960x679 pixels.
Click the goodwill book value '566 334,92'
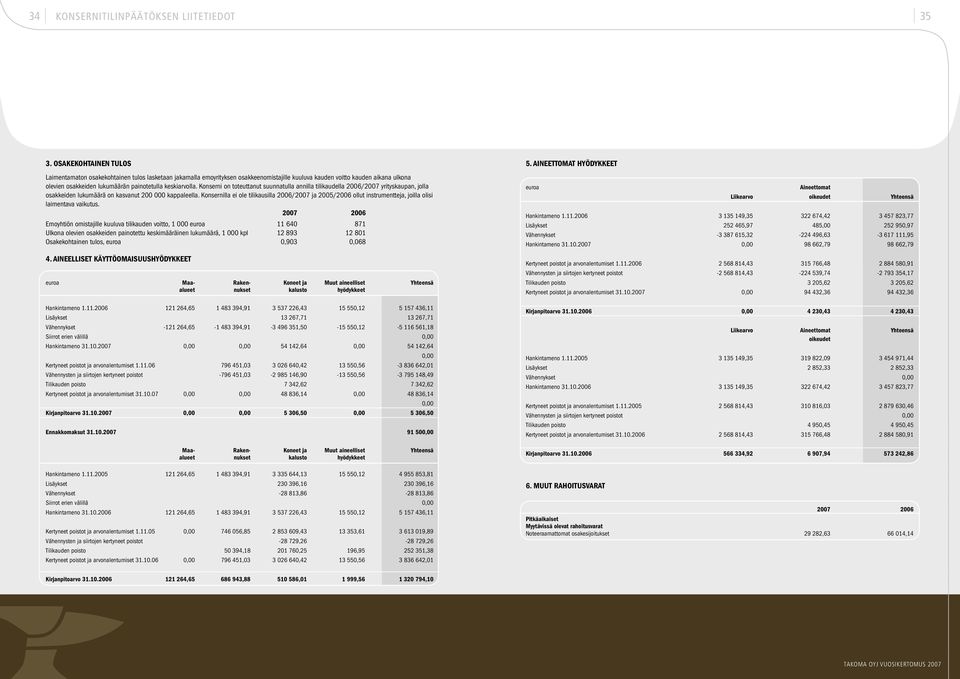coord(738,454)
